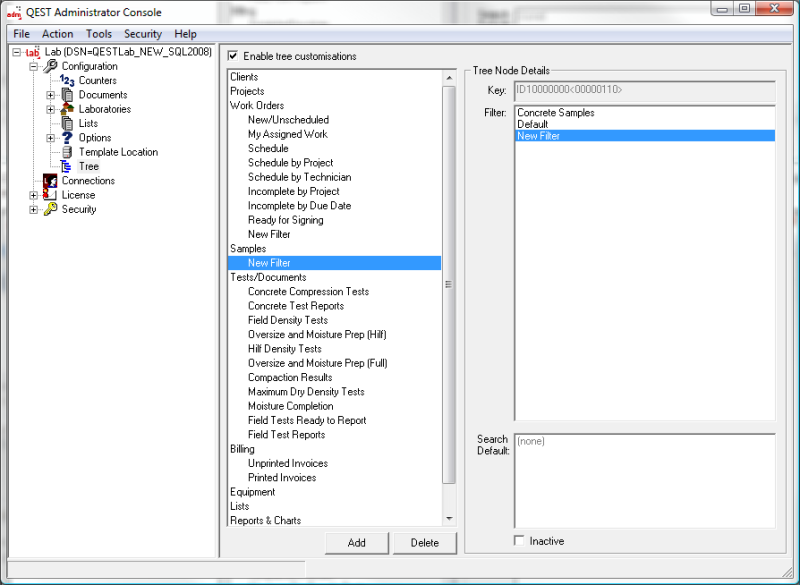
Task: Open the Action menu
Action: click(57, 33)
